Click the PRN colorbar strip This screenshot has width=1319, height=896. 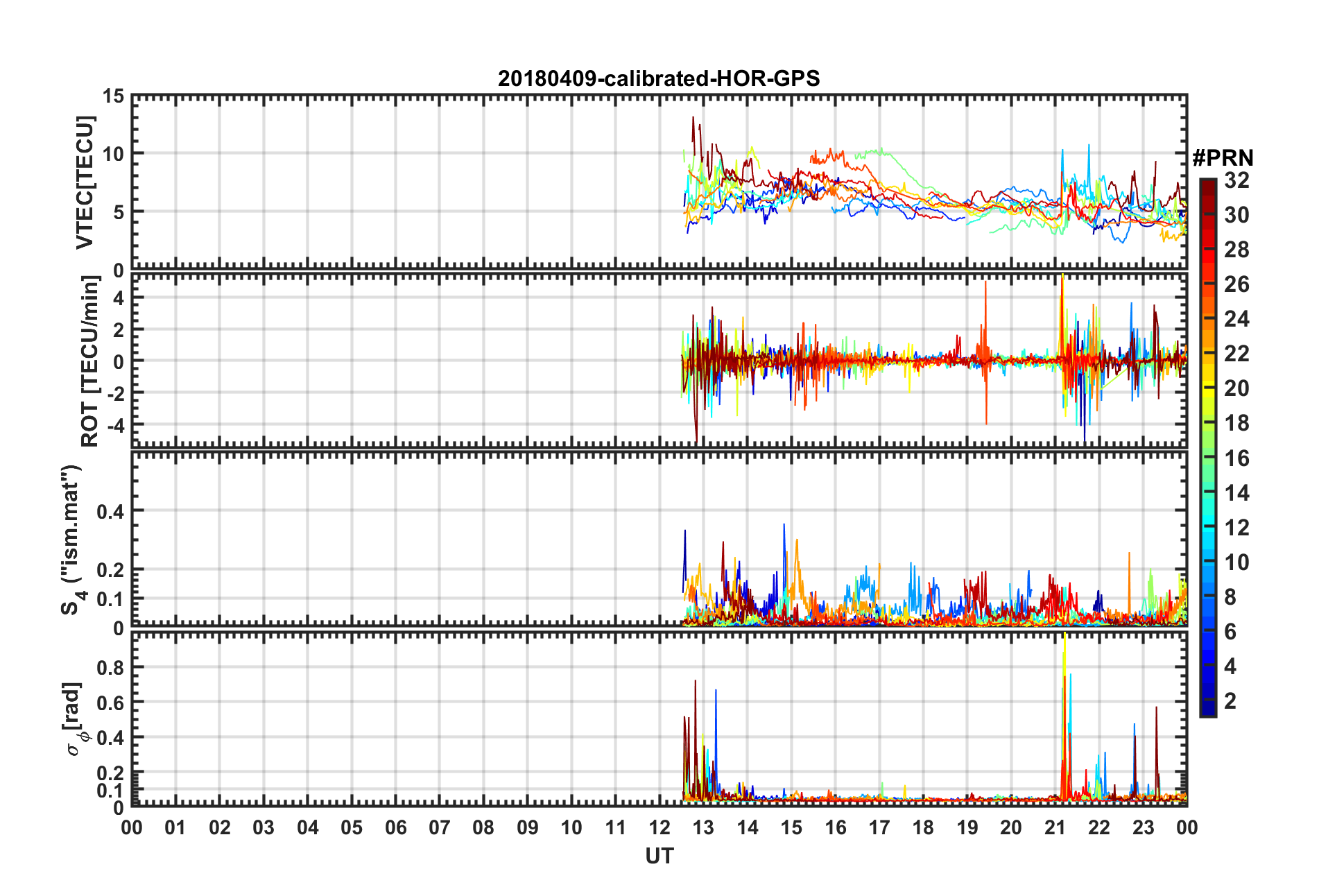click(x=1207, y=447)
